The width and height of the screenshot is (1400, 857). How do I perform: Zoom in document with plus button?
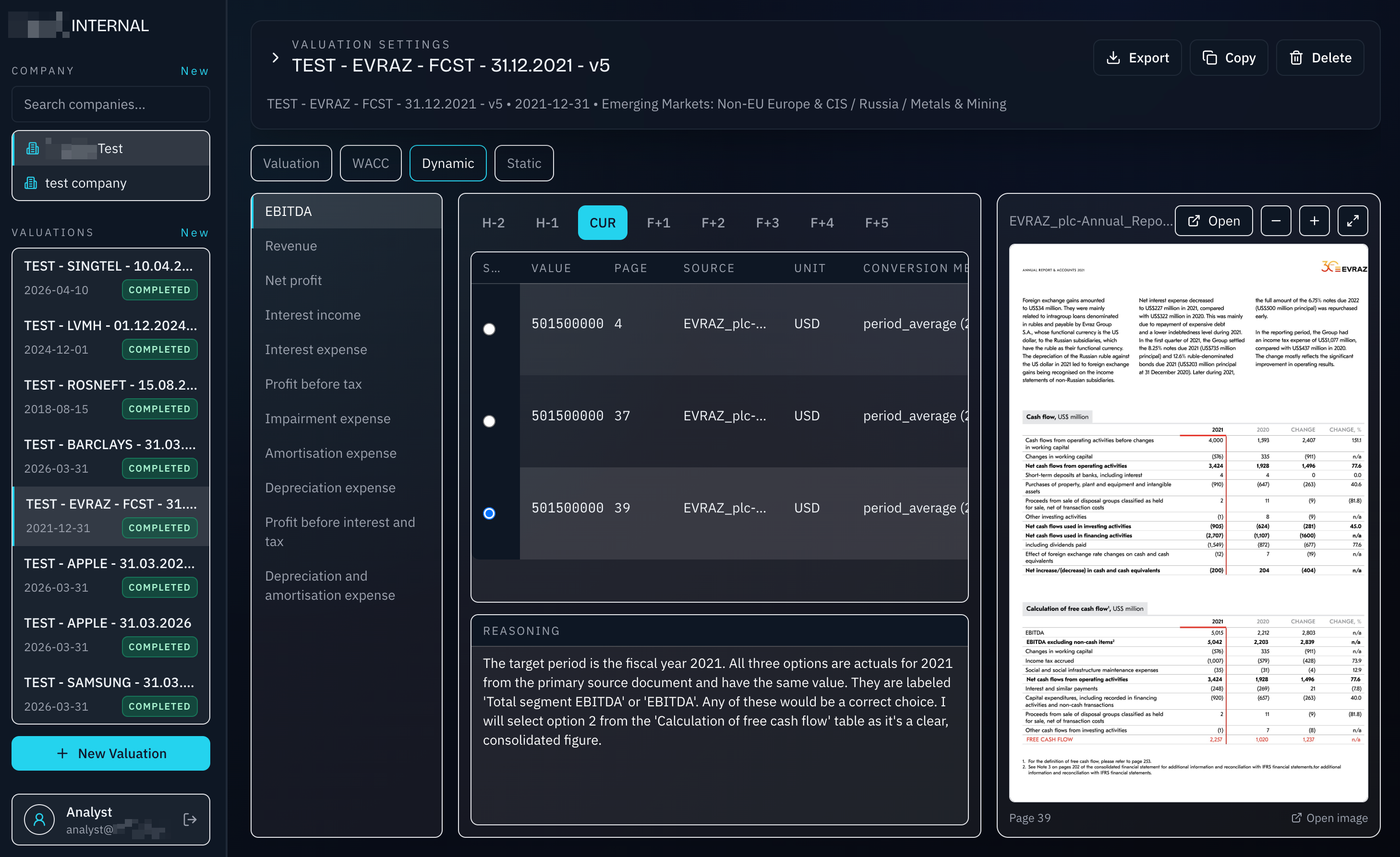point(1314,221)
